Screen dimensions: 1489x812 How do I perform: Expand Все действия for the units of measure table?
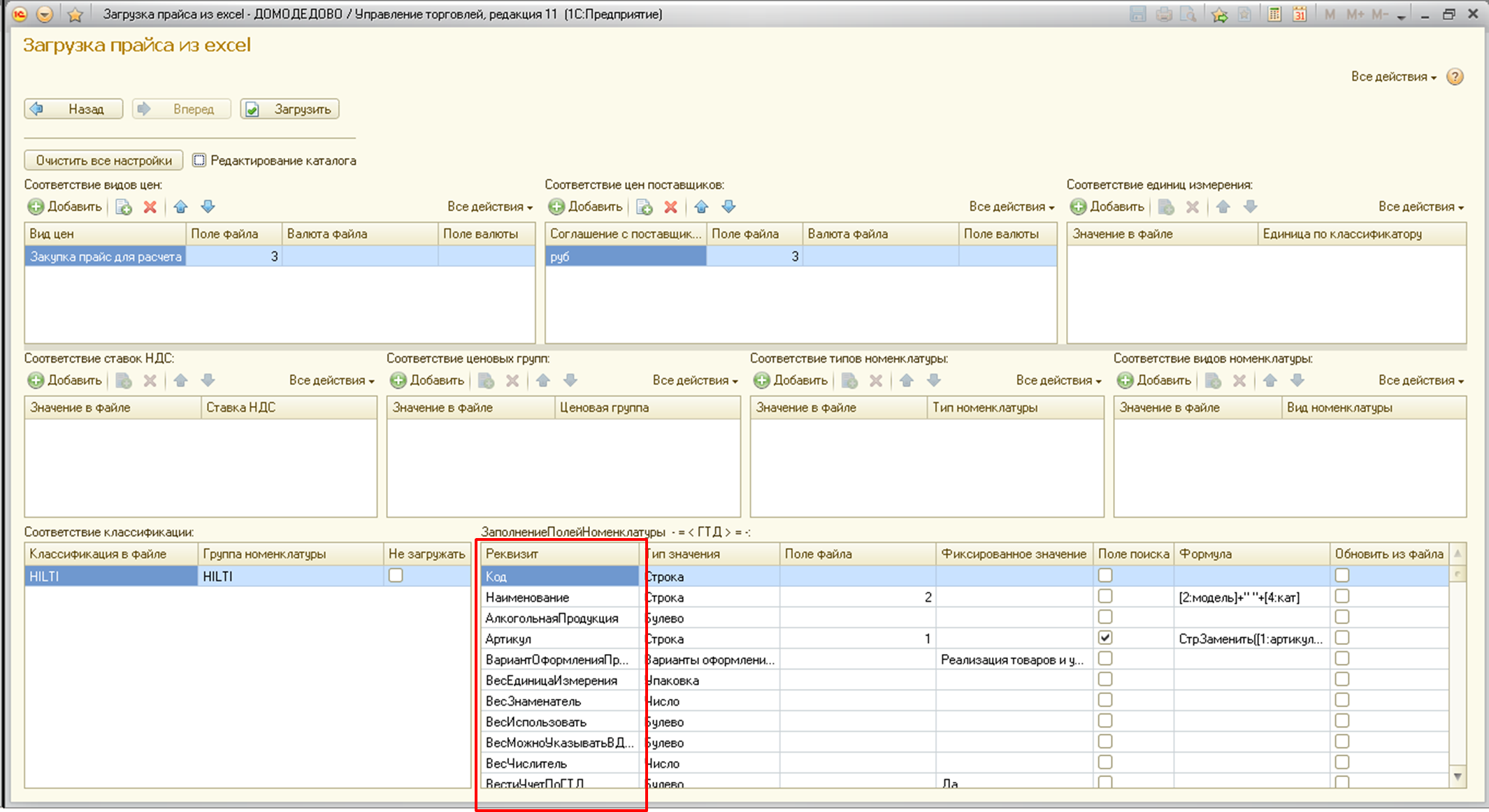(x=1420, y=207)
